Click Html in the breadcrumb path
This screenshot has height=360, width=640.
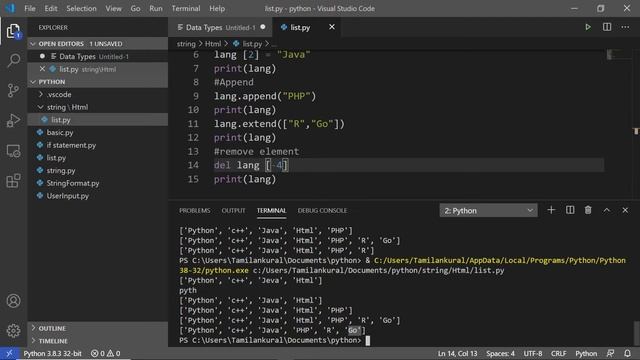(213, 44)
